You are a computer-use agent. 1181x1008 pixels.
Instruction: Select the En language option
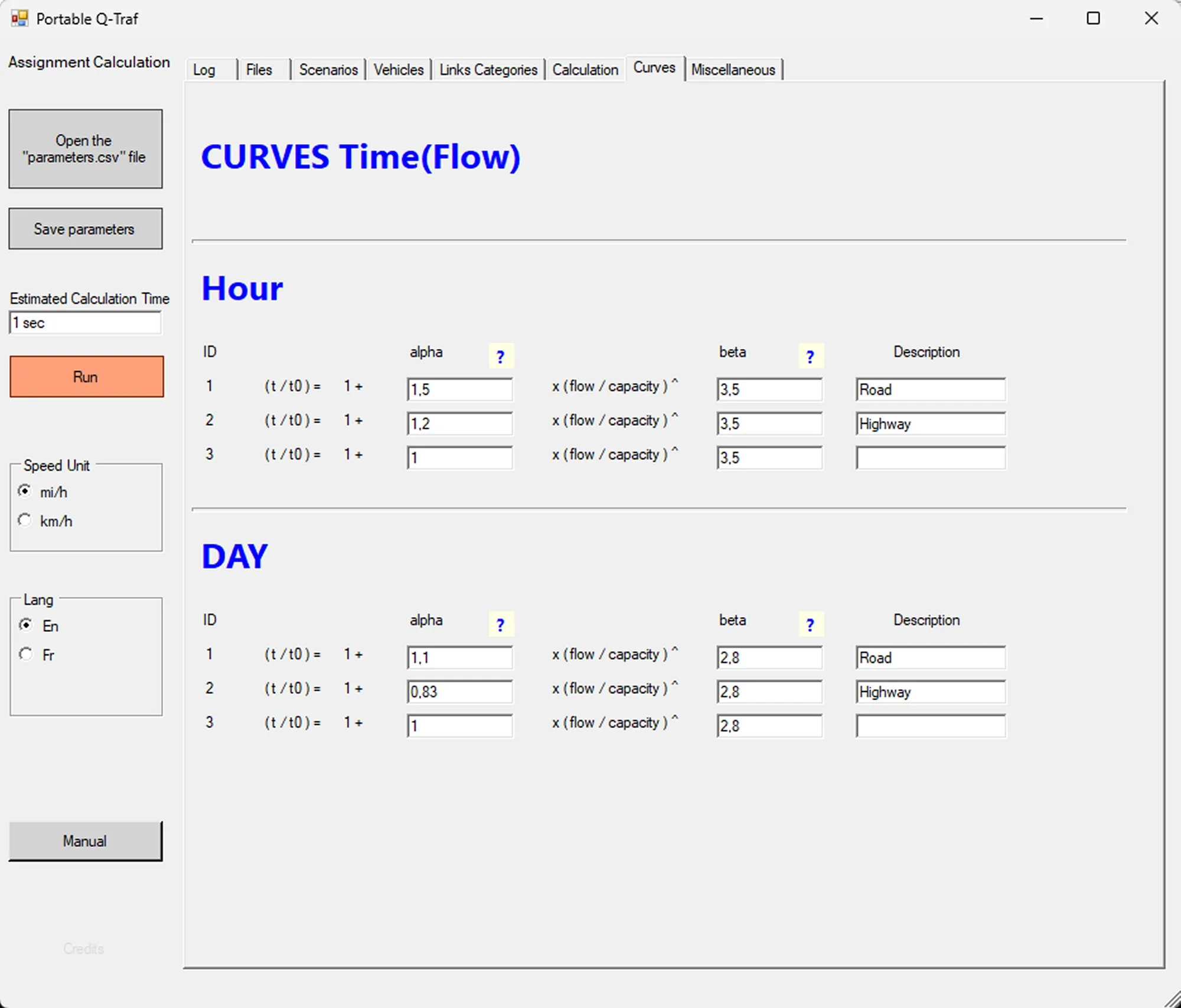pyautogui.click(x=25, y=625)
